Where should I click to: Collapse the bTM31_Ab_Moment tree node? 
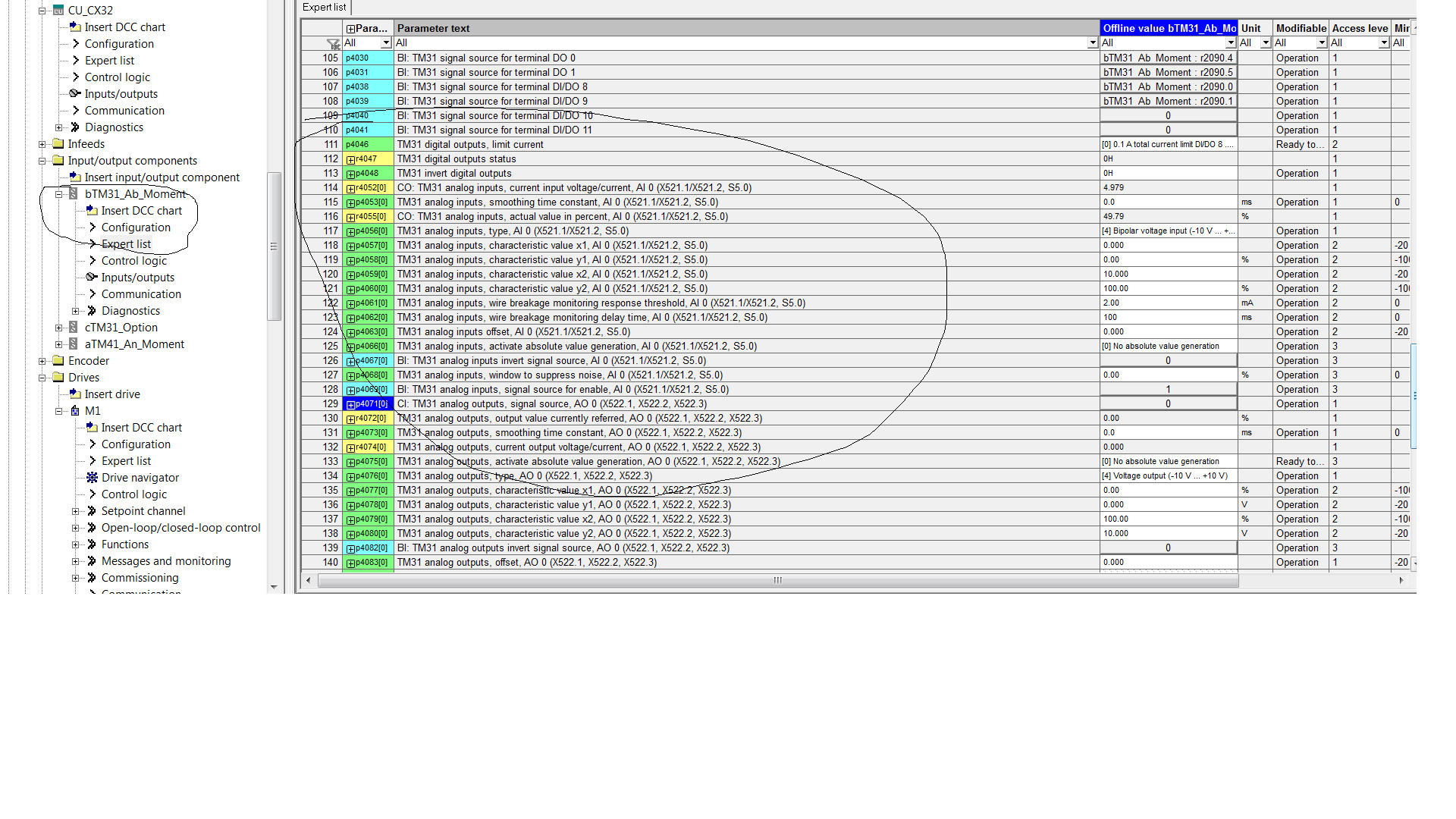[x=58, y=194]
